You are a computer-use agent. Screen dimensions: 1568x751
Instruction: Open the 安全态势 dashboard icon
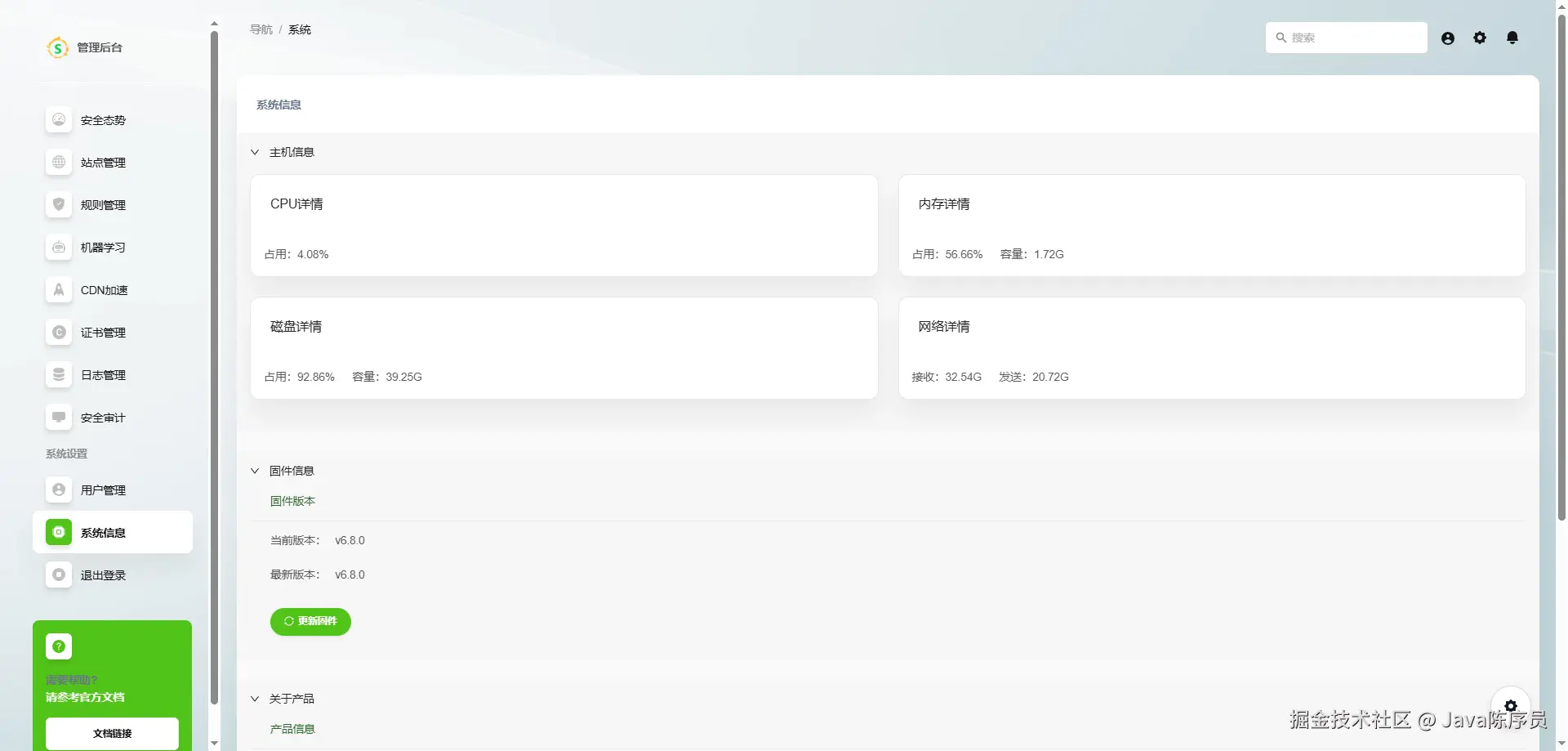[59, 120]
